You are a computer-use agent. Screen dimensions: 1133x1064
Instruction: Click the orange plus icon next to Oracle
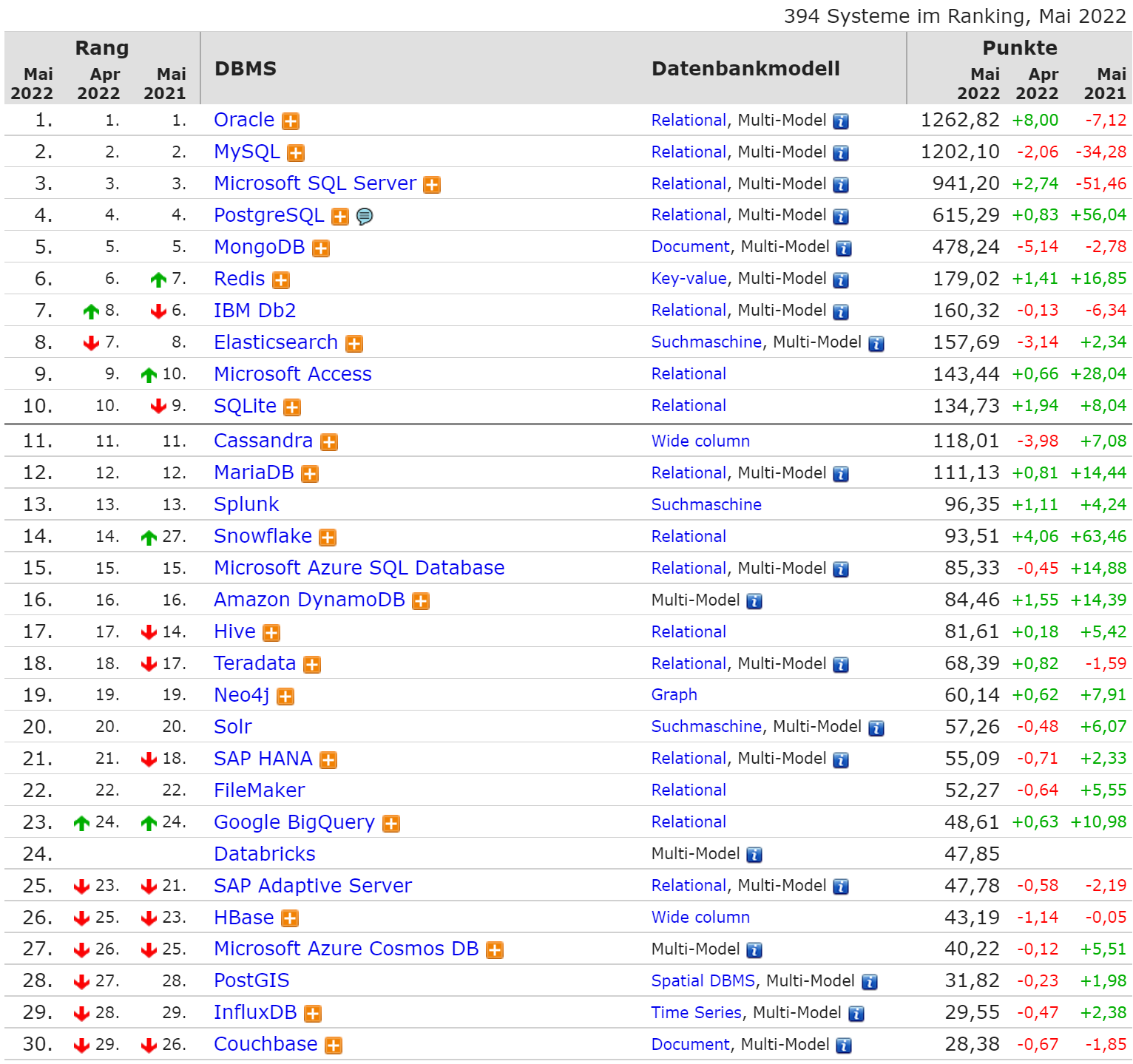tap(291, 121)
